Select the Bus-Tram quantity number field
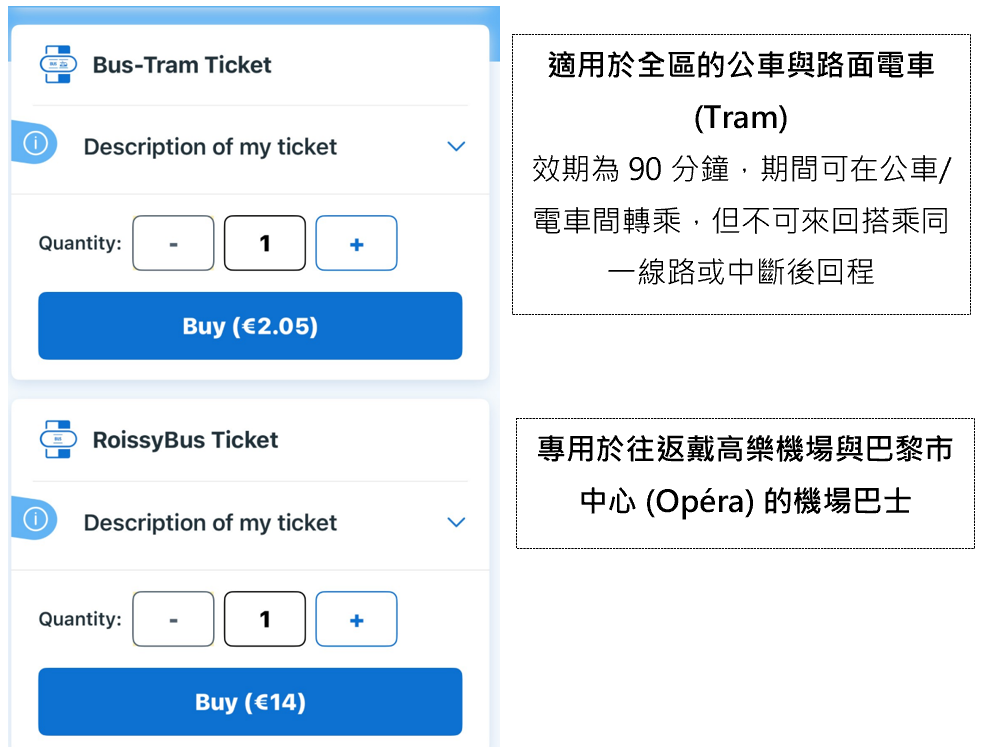This screenshot has width=983, height=747. pos(265,243)
